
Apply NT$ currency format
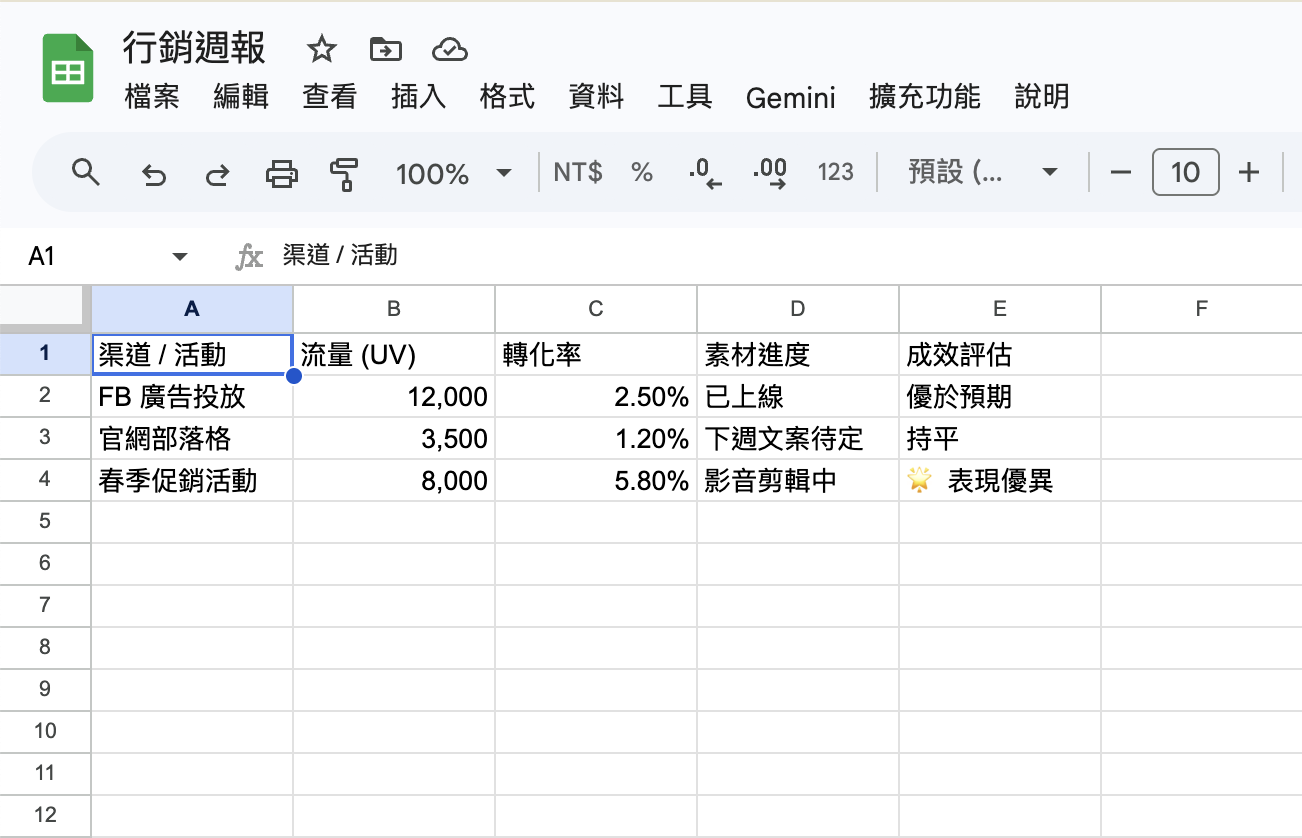[577, 172]
